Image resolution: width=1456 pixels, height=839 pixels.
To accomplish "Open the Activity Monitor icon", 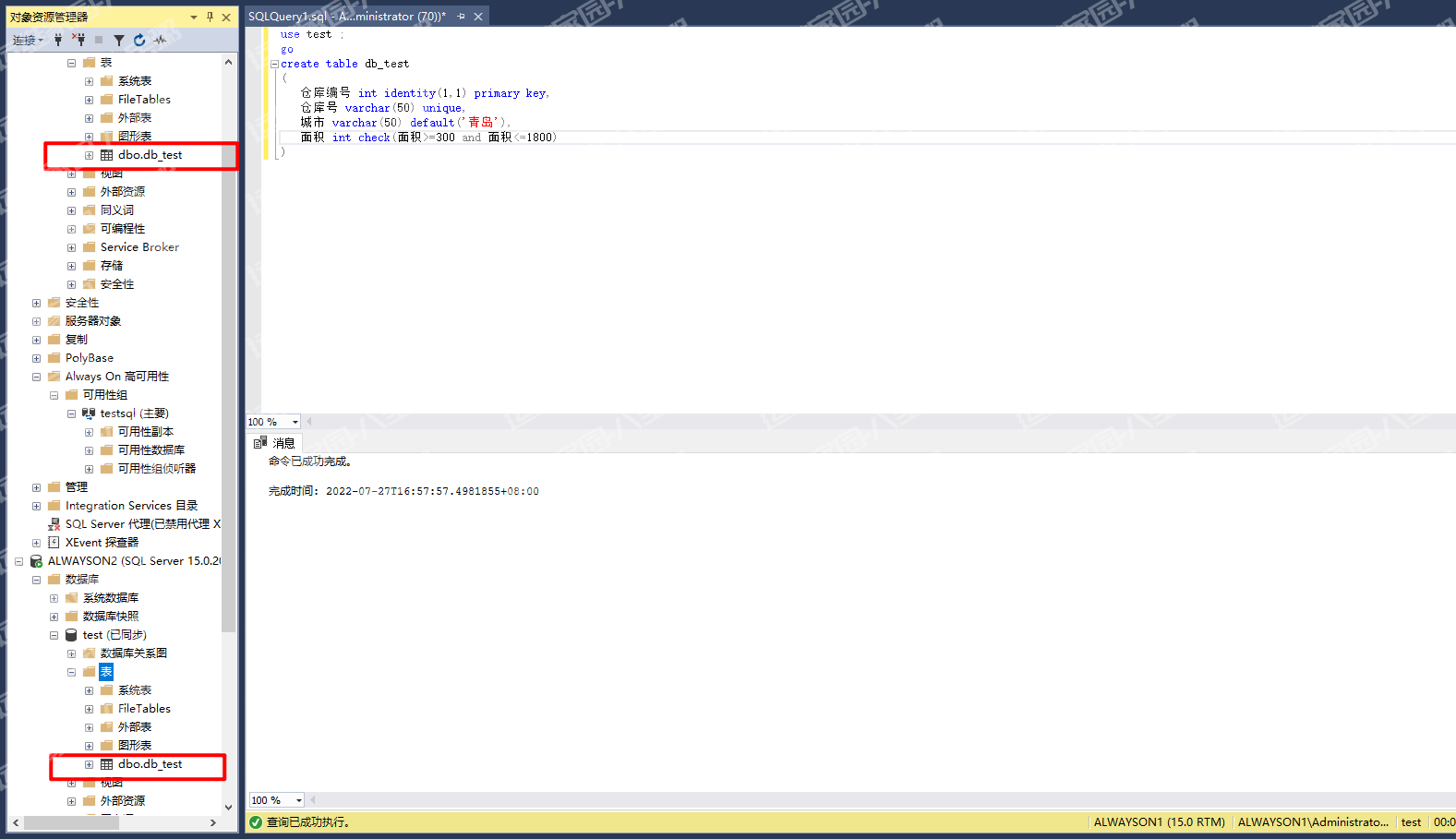I will [x=161, y=40].
